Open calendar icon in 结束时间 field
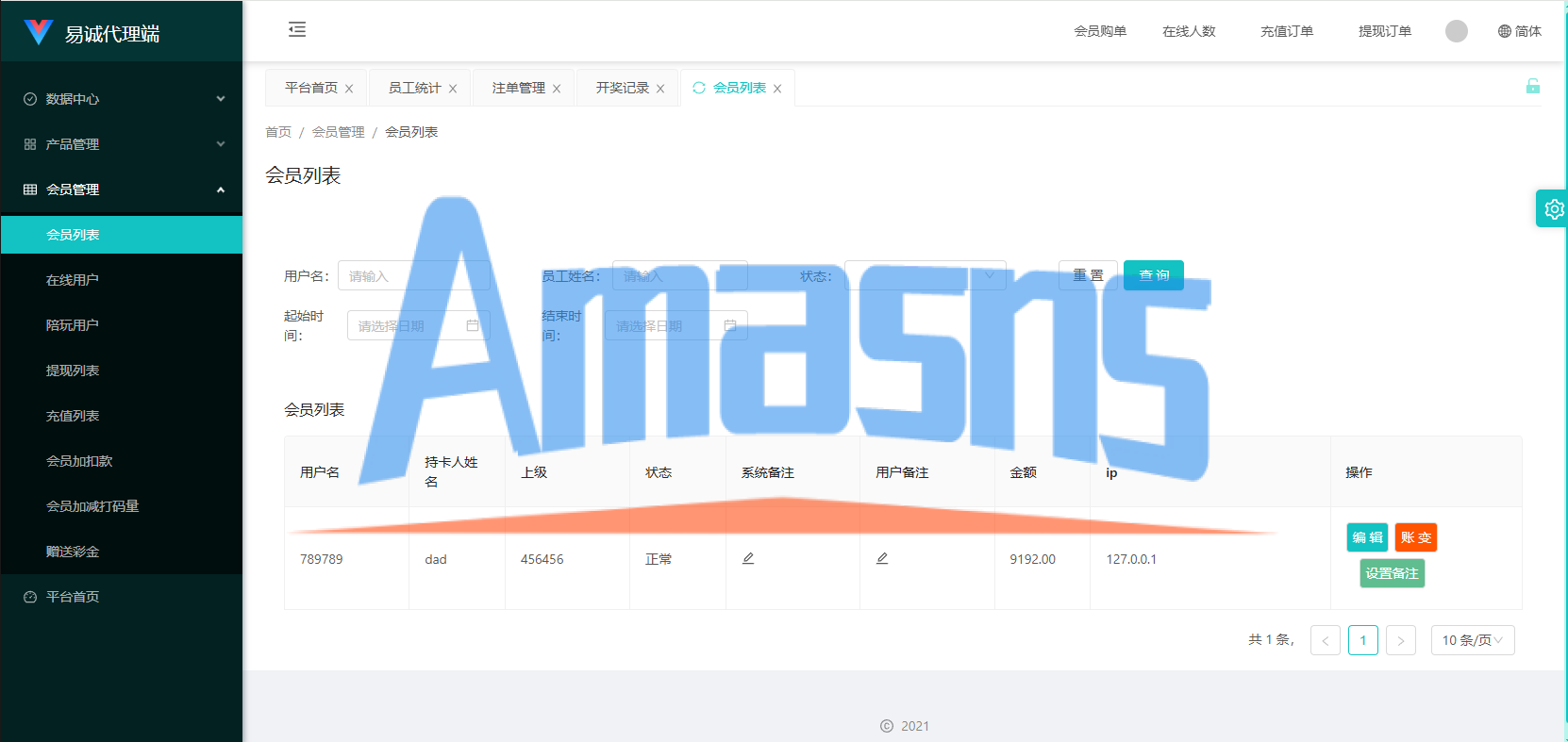1568x742 pixels. tap(730, 325)
